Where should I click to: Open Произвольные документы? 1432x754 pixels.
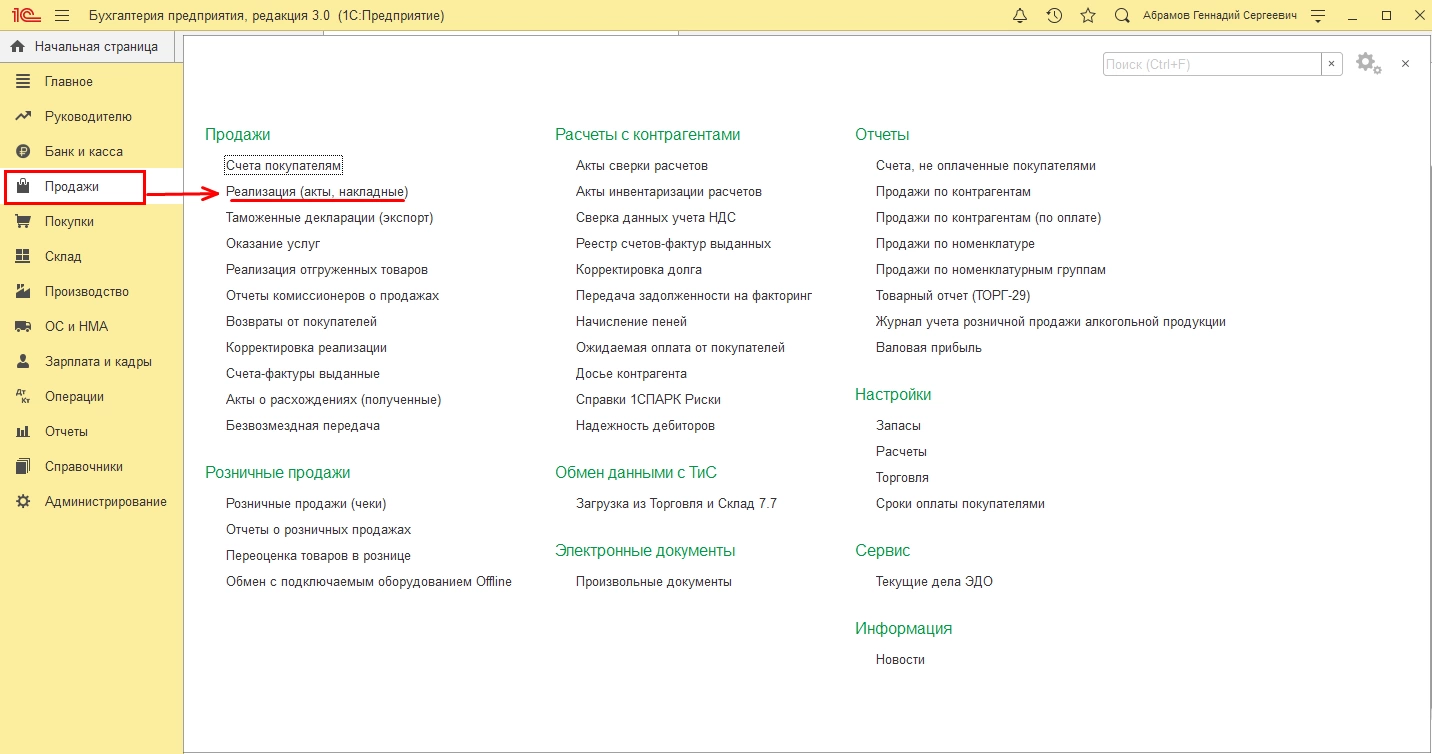[654, 581]
